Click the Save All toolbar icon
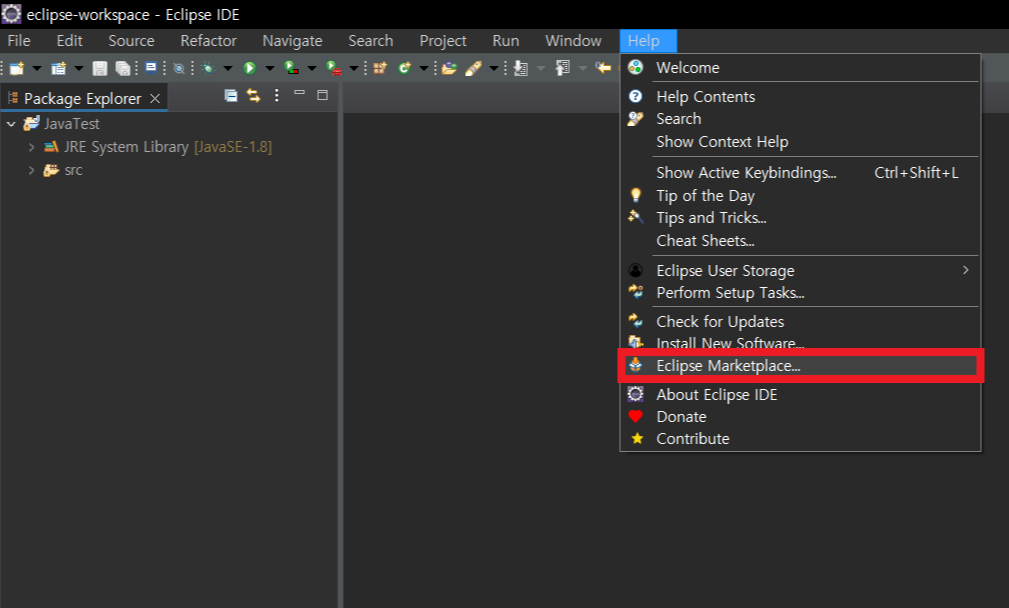The image size is (1009, 608). coord(122,68)
